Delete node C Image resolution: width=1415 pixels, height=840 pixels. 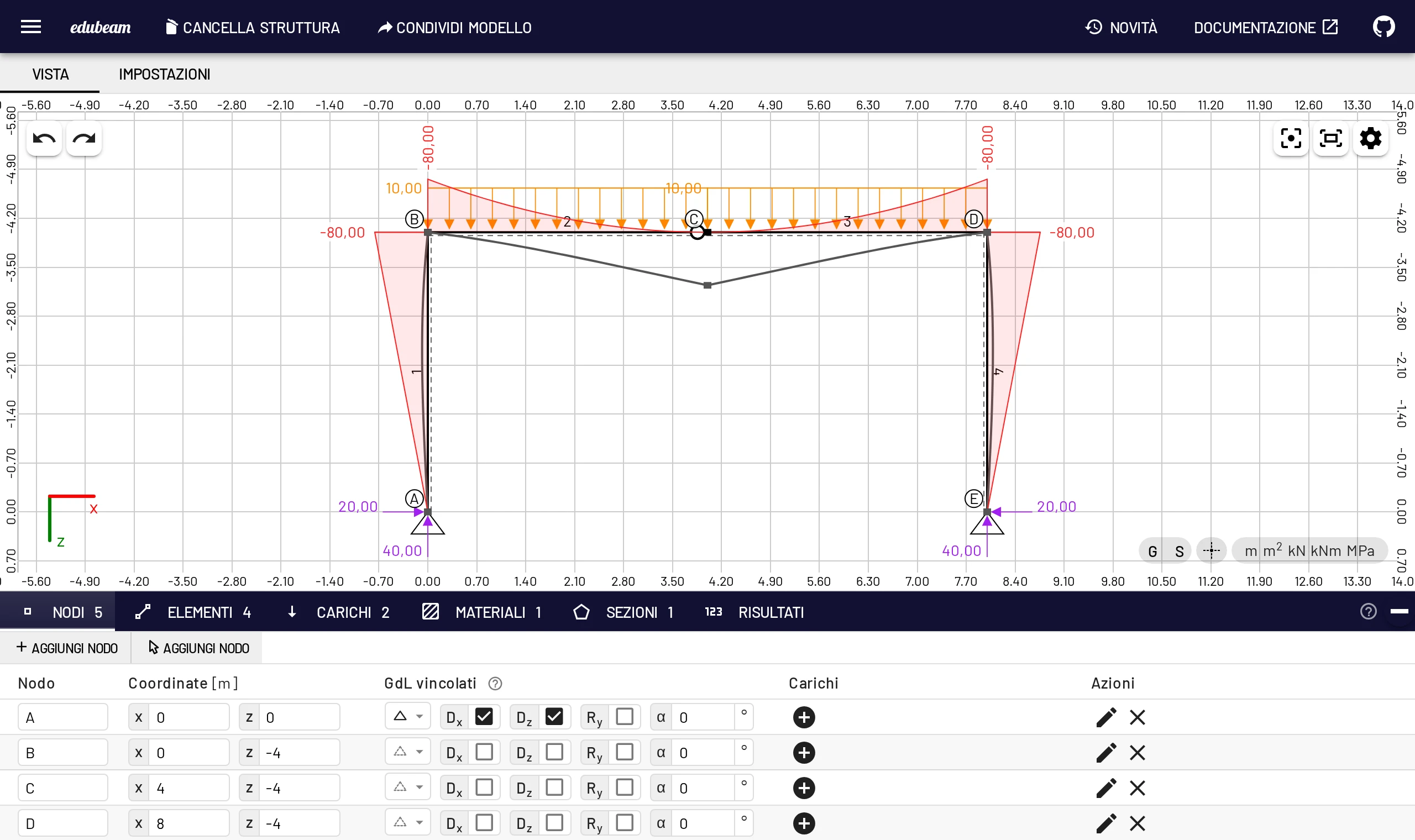[x=1137, y=788]
